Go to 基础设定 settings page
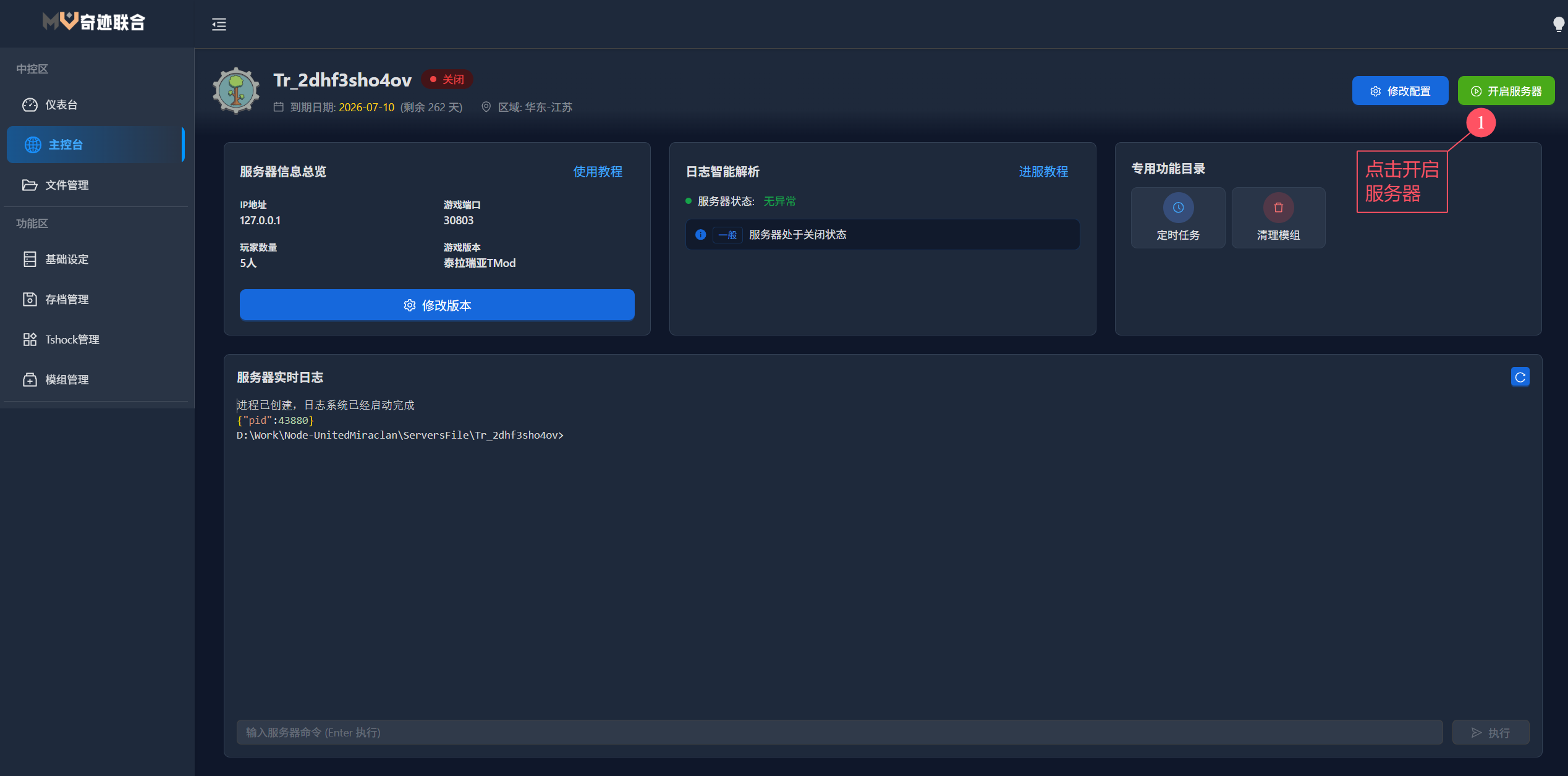The image size is (1568, 776). 66,259
